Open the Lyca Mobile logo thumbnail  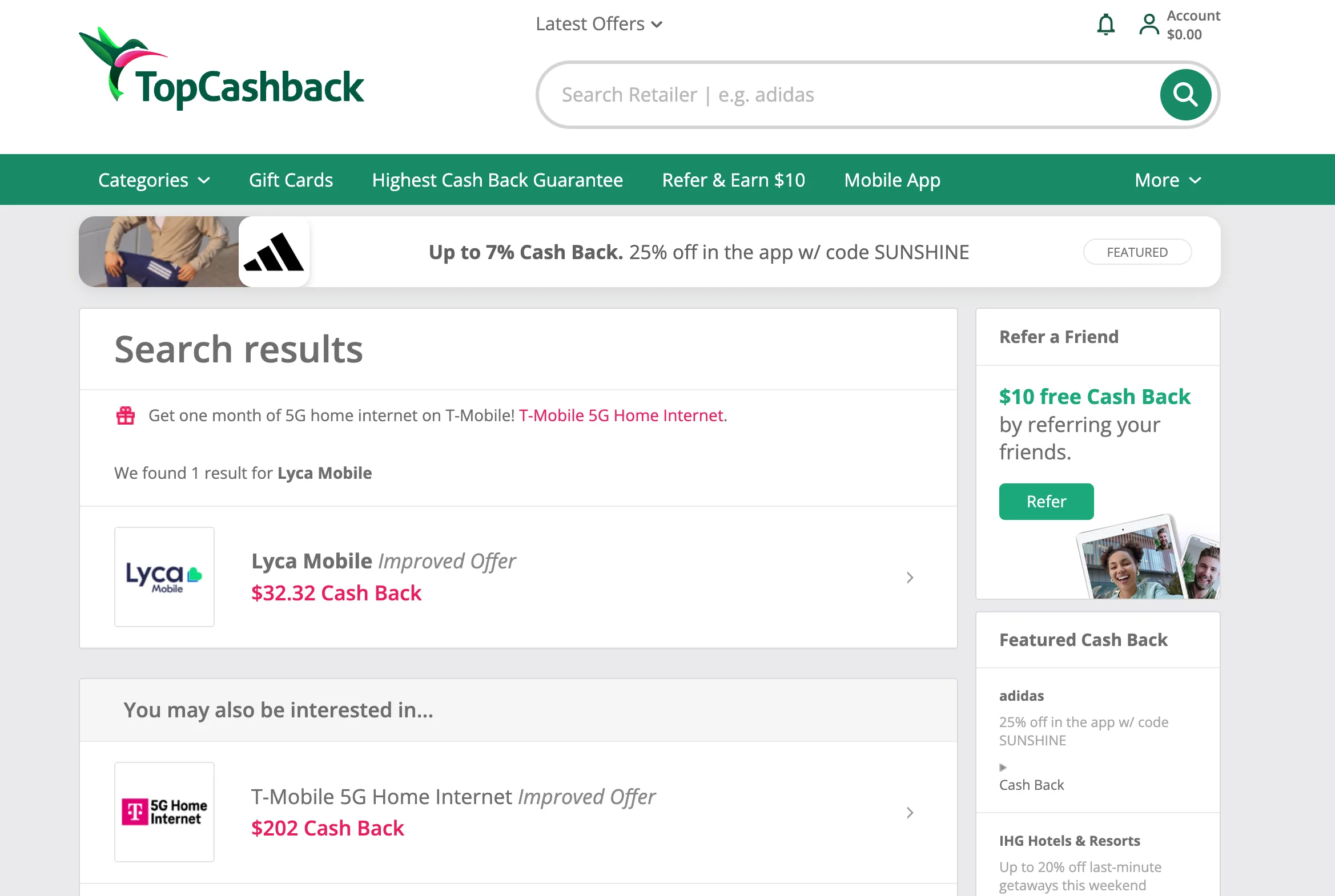164,576
